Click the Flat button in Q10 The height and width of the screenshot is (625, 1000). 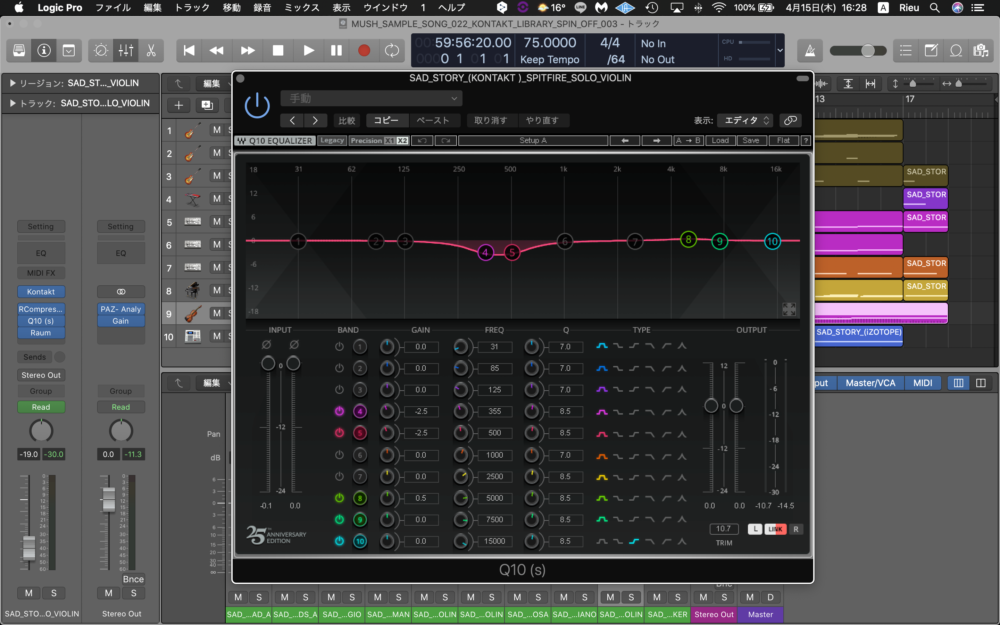[784, 141]
